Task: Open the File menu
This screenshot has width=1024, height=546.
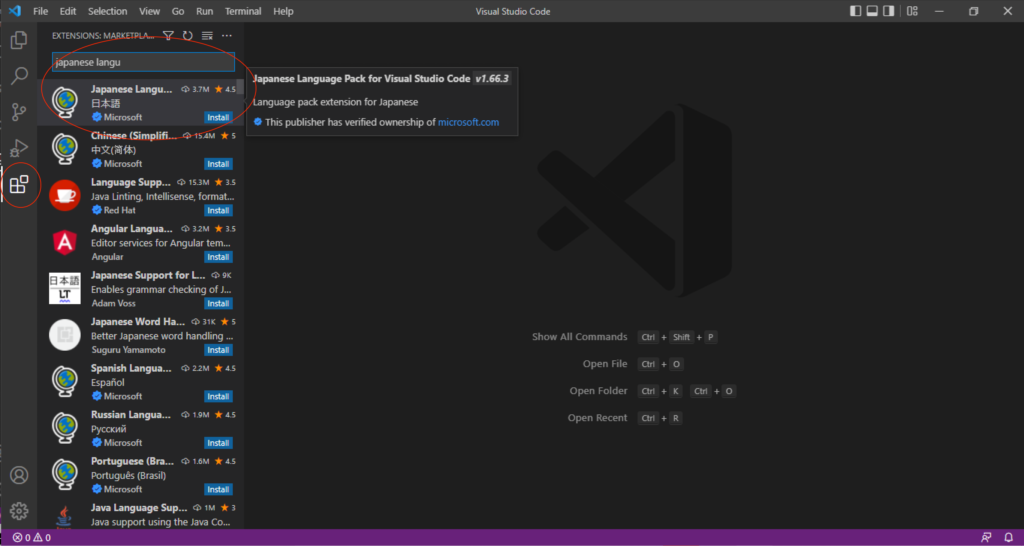Action: tap(40, 11)
